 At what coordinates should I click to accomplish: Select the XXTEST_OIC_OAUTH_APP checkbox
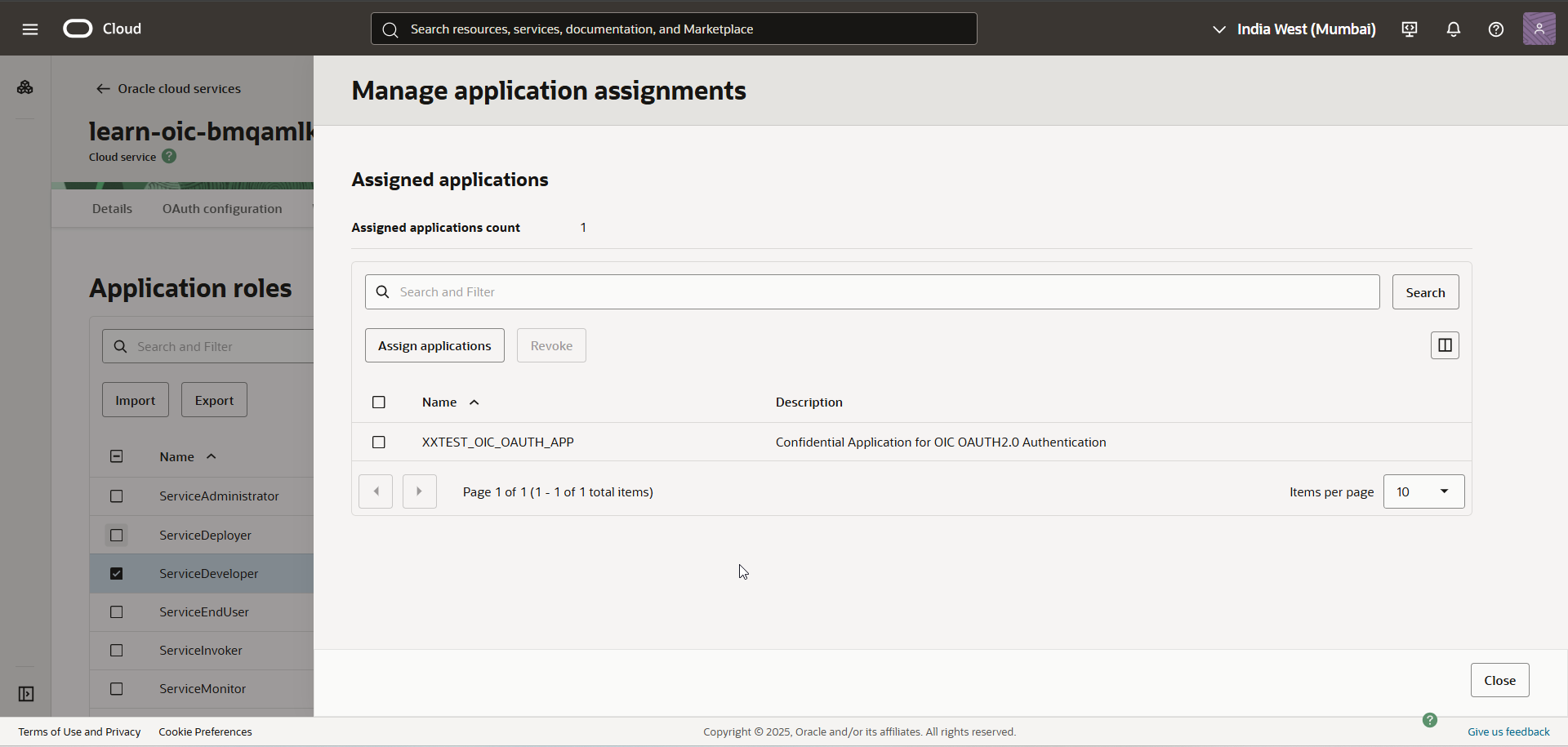379,442
